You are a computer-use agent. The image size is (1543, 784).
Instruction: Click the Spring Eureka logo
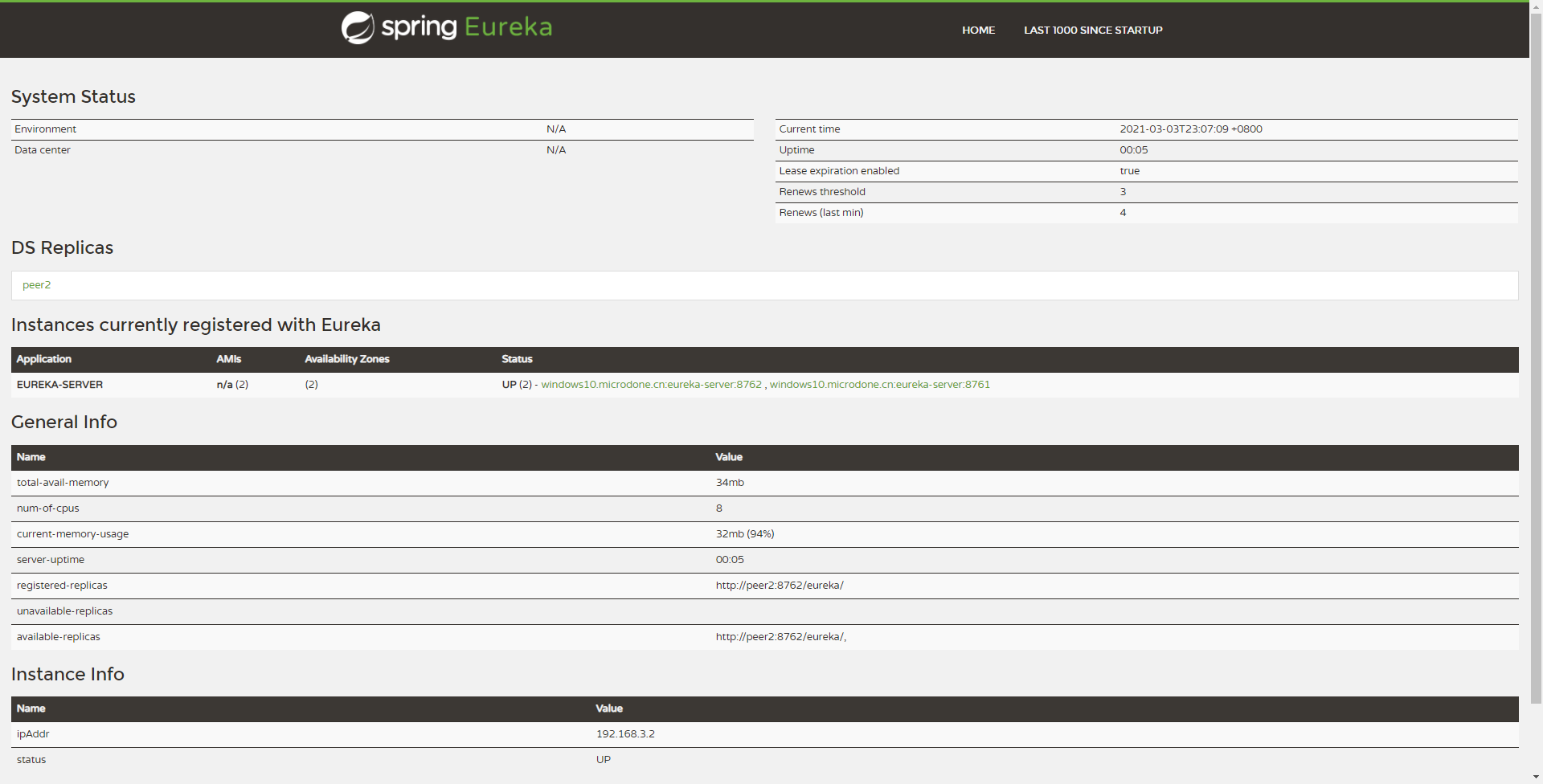447,27
